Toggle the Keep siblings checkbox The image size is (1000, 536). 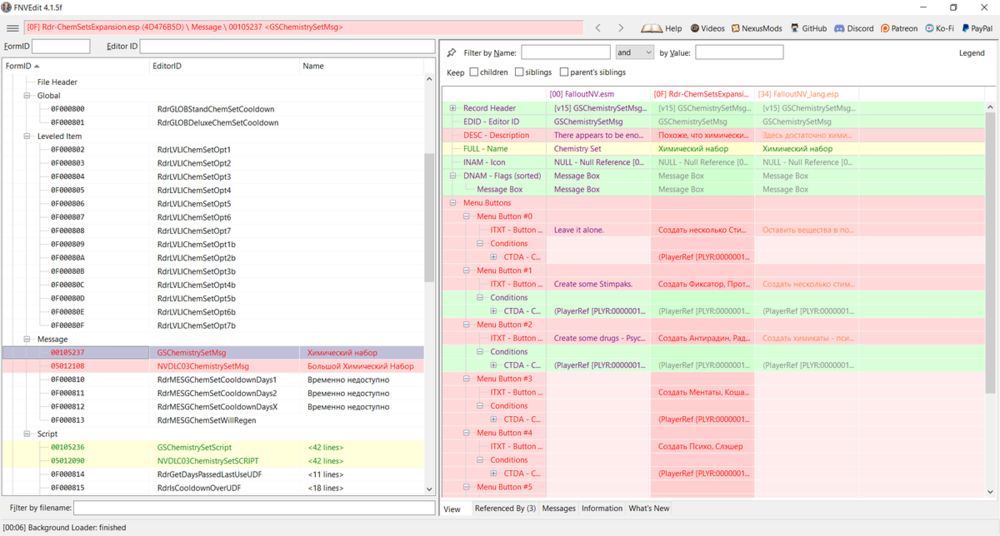tap(519, 72)
